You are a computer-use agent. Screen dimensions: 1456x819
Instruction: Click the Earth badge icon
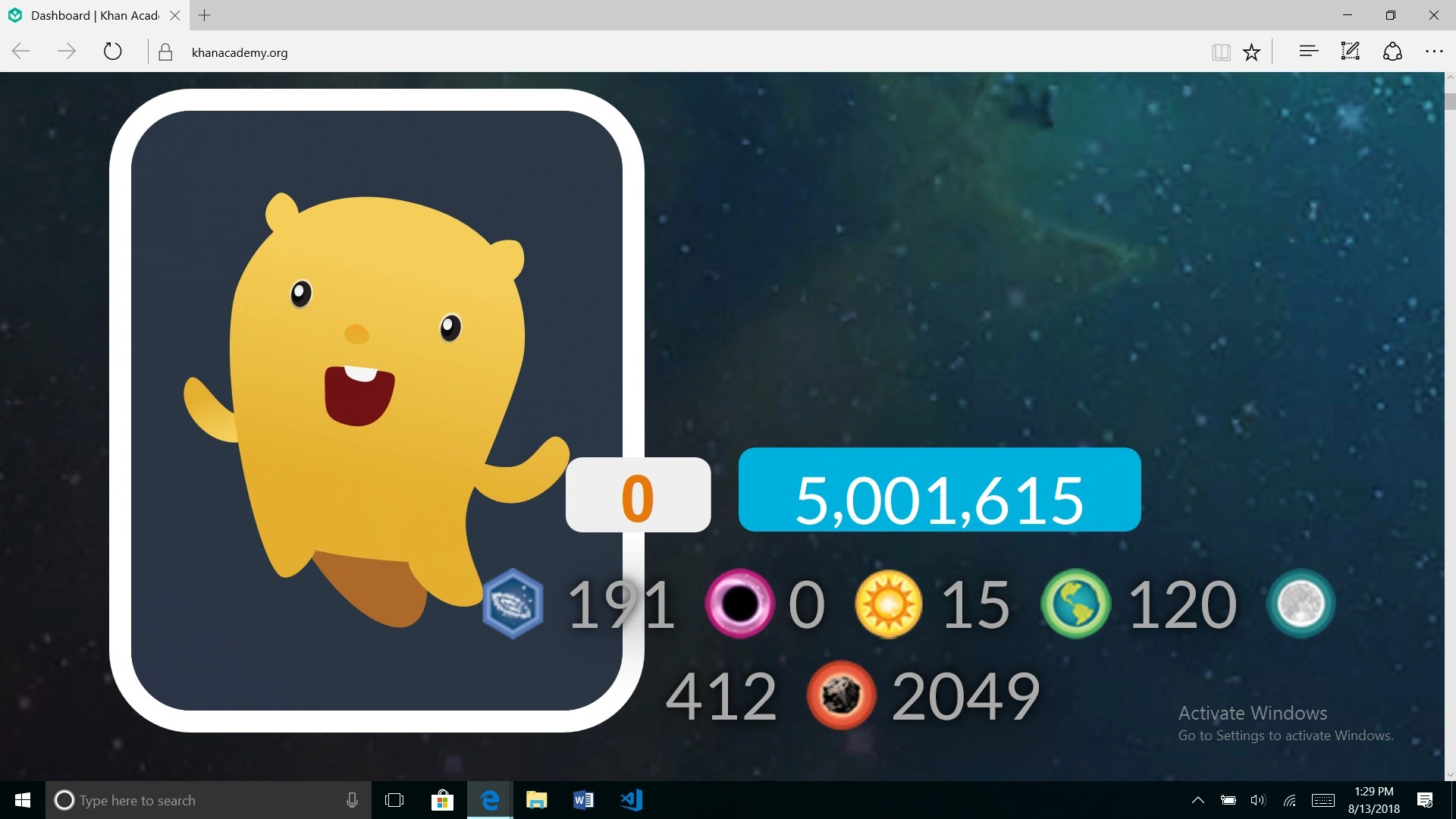(1075, 604)
